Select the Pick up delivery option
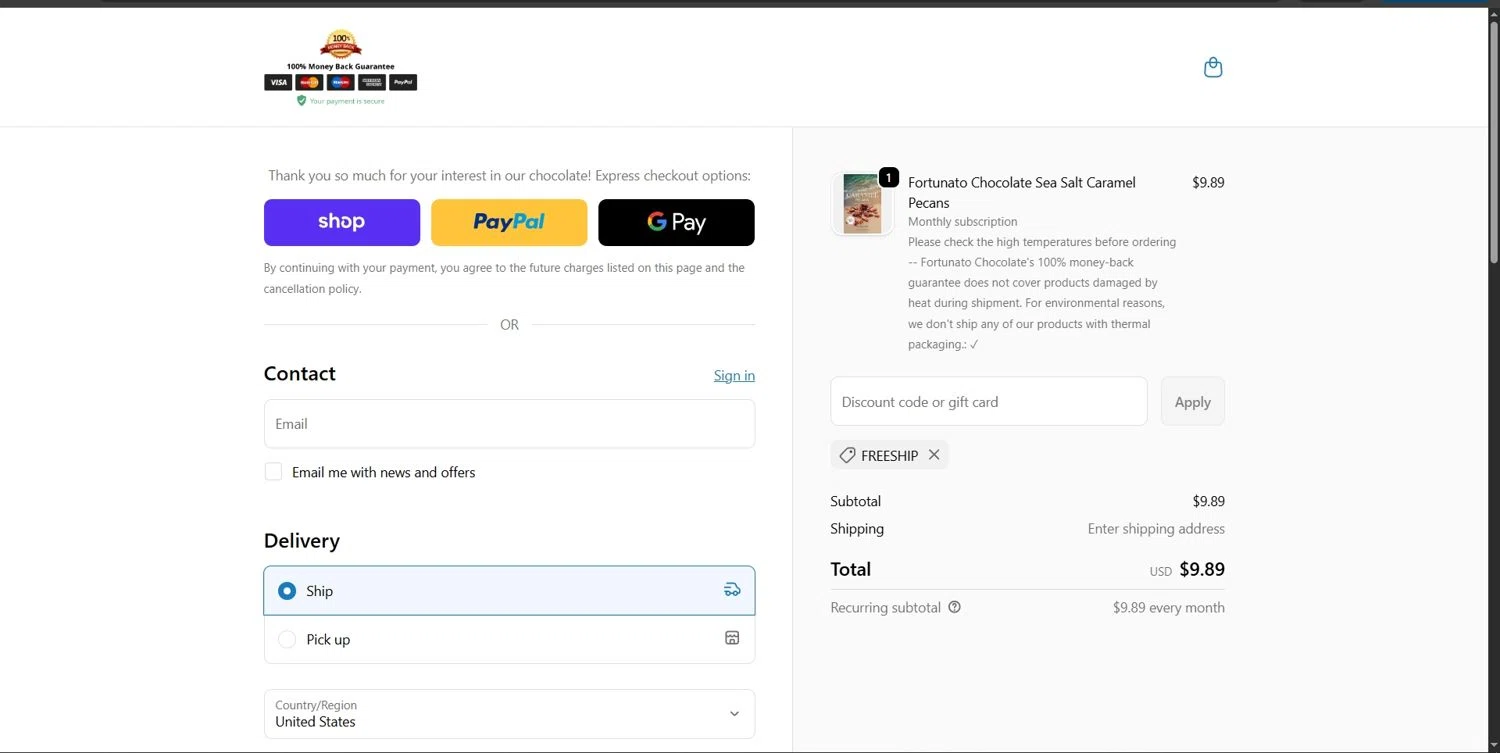The height and width of the screenshot is (753, 1500). click(509, 639)
